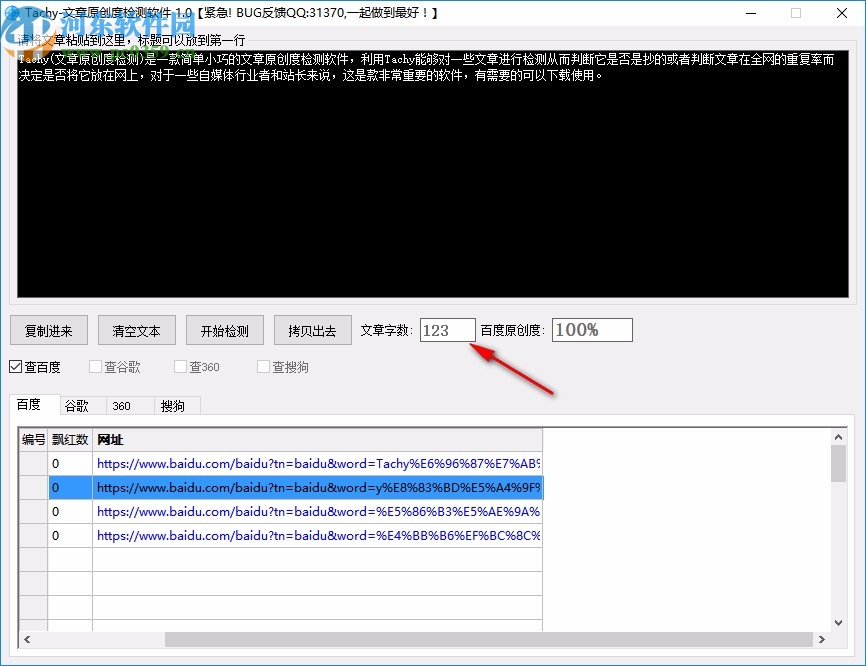Close the Tachy window
Image resolution: width=866 pixels, height=666 pixels.
click(x=842, y=13)
